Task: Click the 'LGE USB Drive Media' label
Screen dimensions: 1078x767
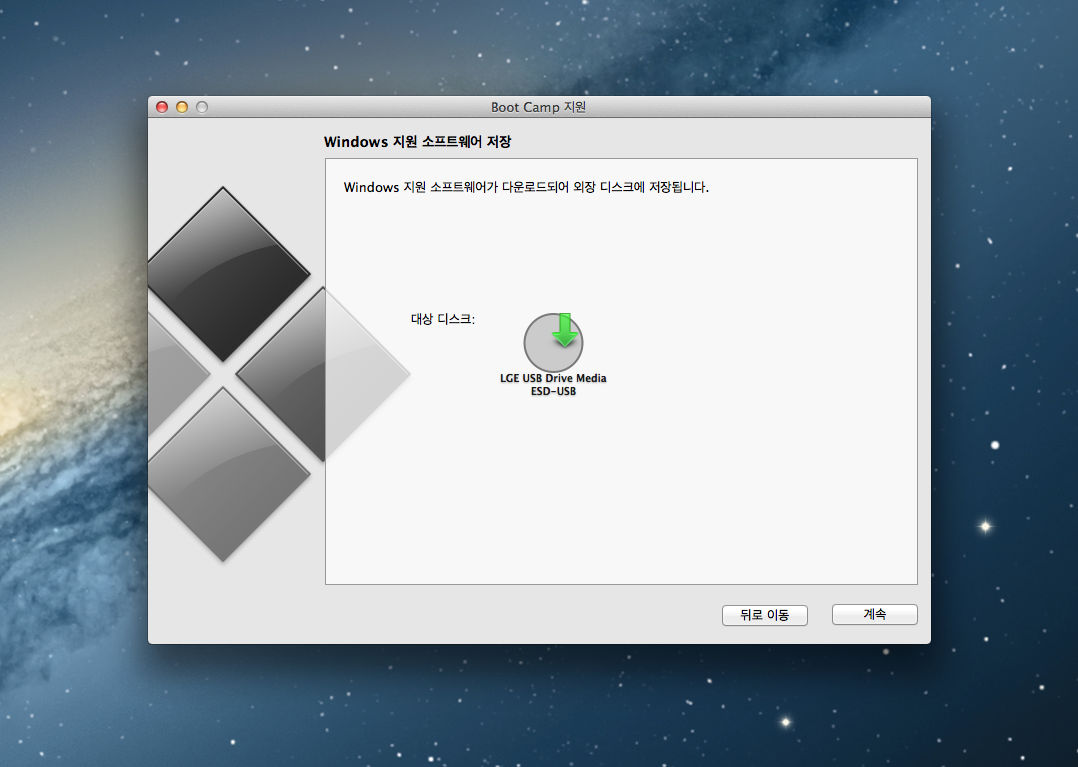Action: tap(553, 378)
